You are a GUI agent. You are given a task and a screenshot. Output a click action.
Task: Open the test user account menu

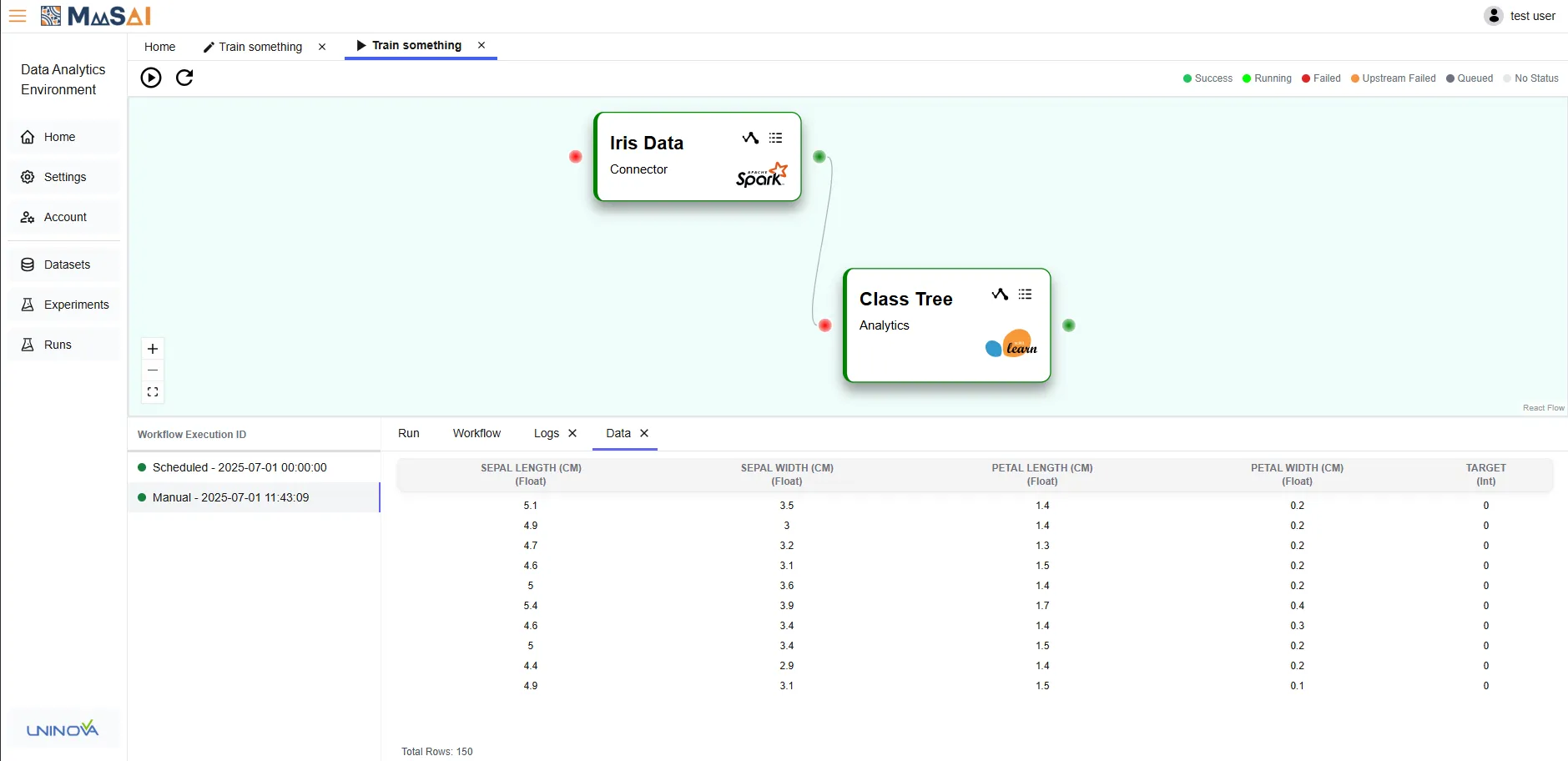coord(1520,16)
